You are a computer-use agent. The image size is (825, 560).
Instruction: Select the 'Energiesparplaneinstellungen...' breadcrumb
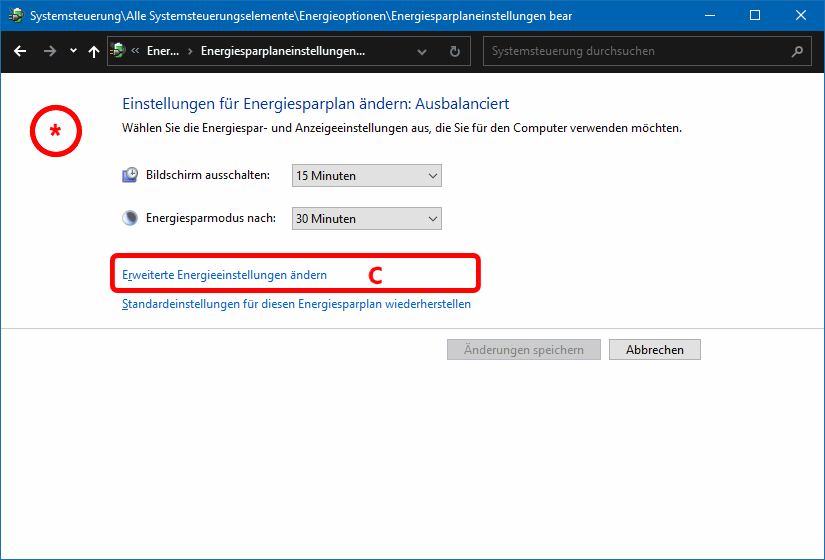pyautogui.click(x=283, y=51)
